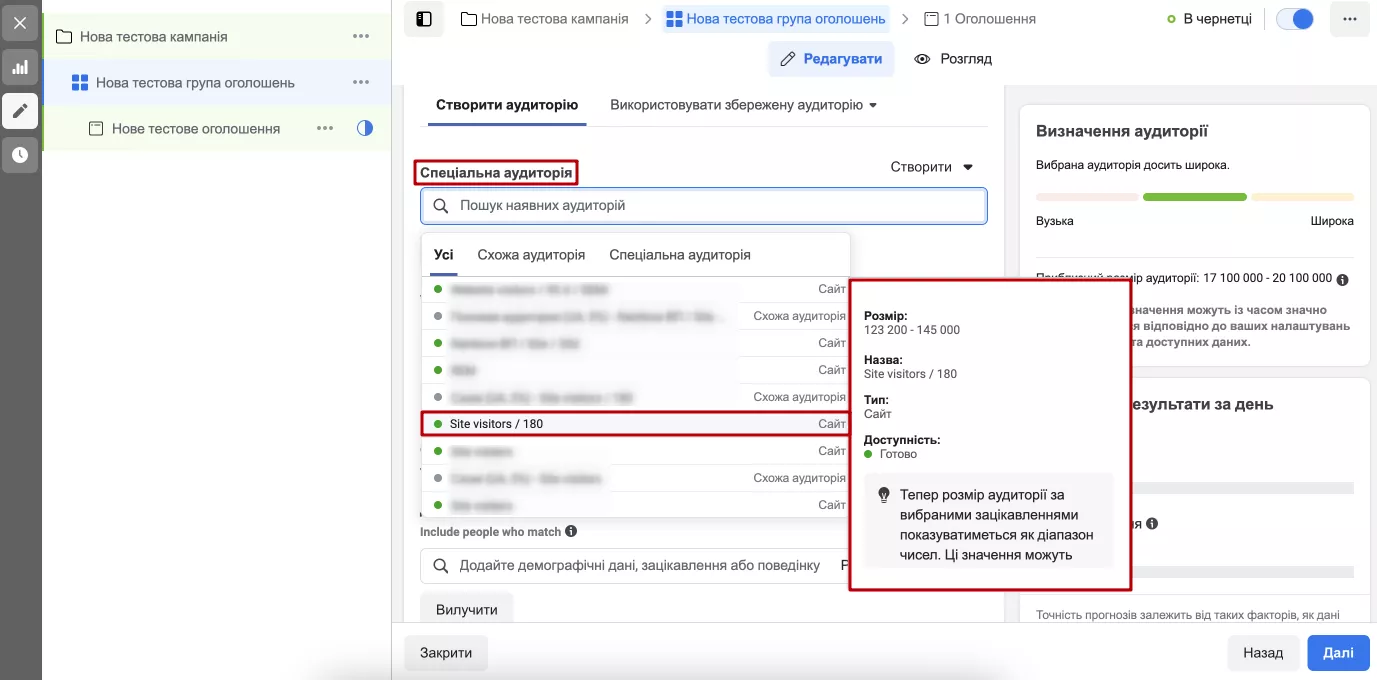The image size is (1377, 680).
Task: Click the Далі button
Action: [x=1338, y=653]
